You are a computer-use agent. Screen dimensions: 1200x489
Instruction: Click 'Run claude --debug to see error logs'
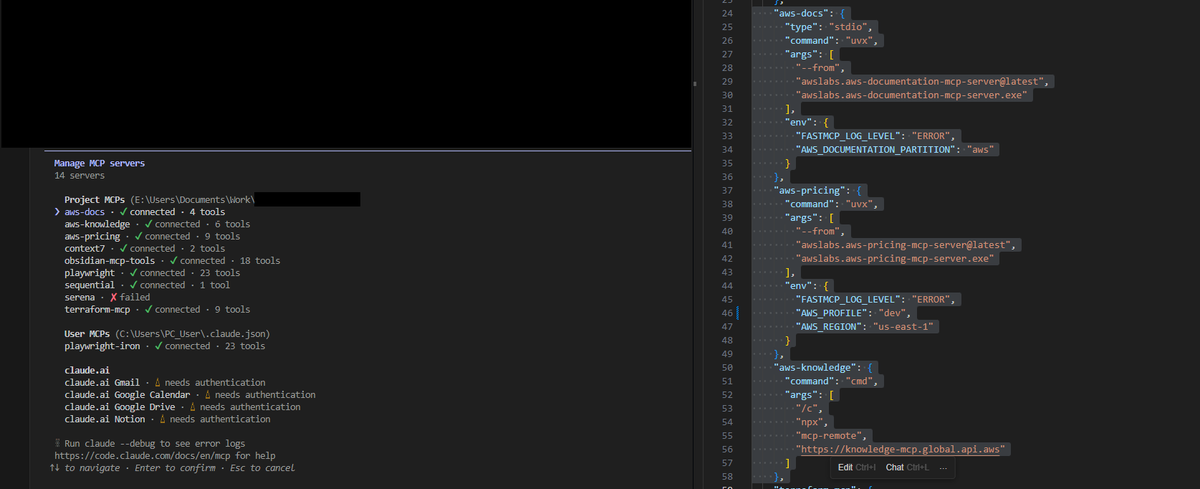click(x=154, y=443)
